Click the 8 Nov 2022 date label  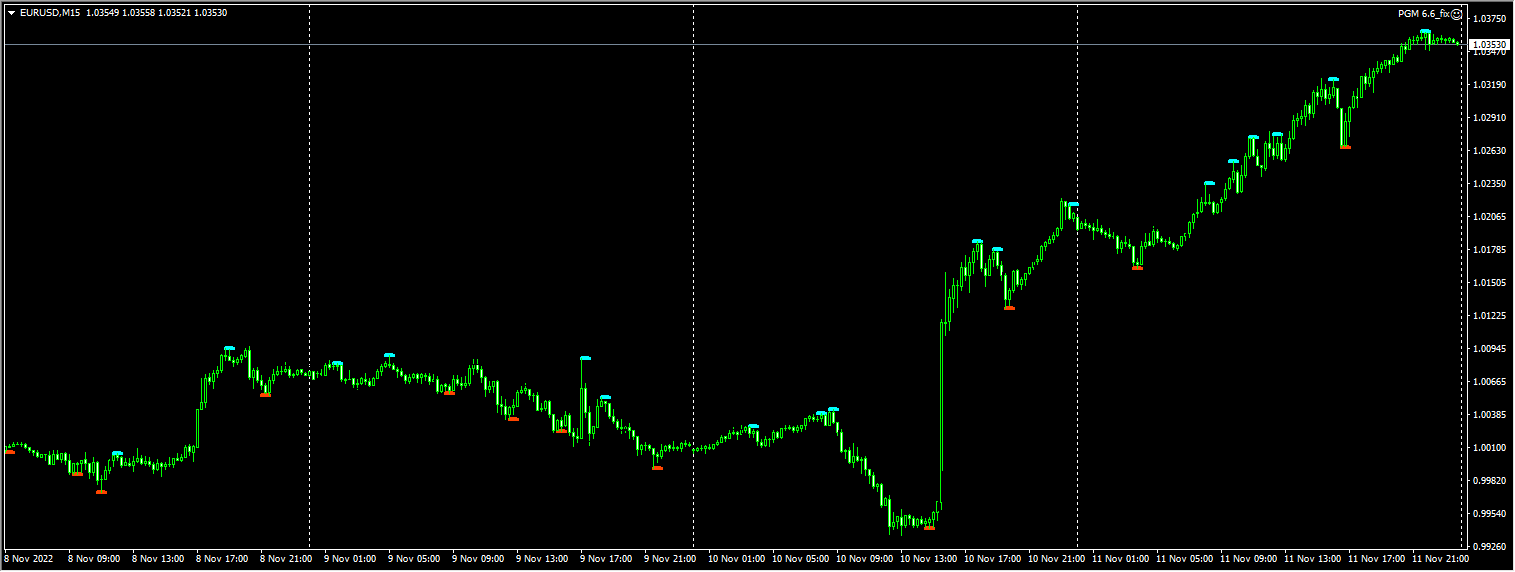coord(27,559)
